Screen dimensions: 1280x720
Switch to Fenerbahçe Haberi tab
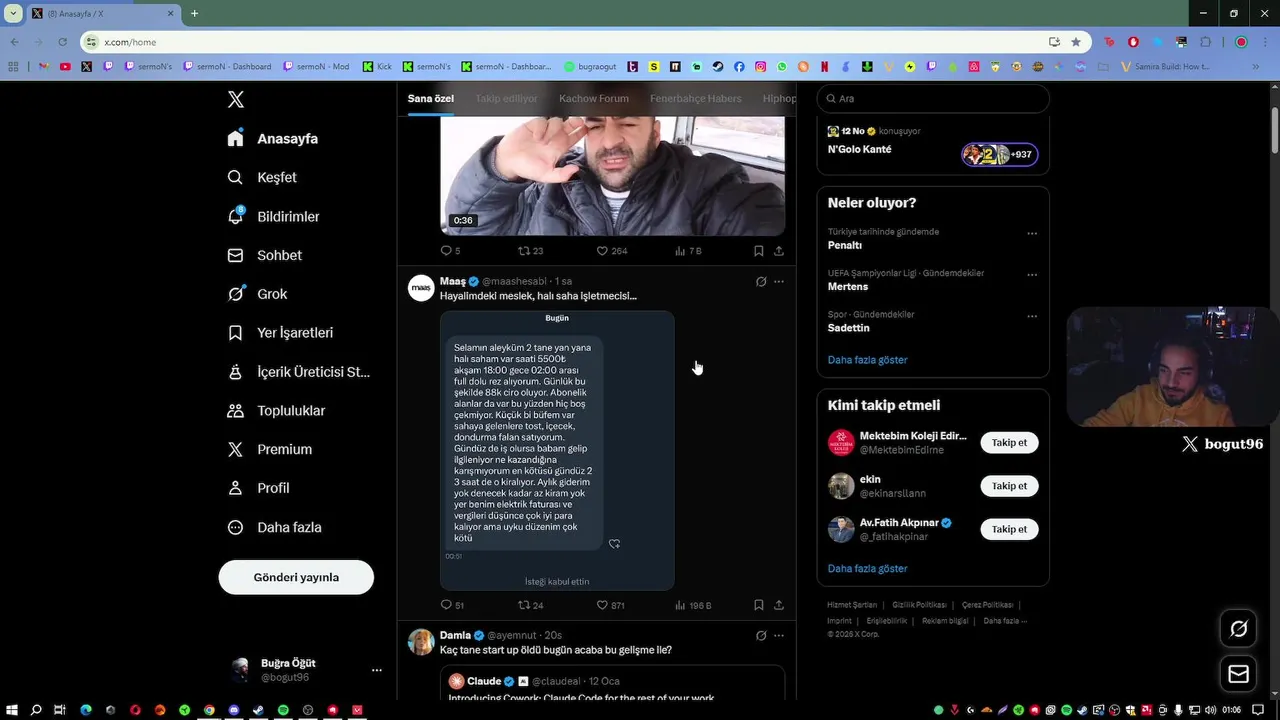coord(696,98)
